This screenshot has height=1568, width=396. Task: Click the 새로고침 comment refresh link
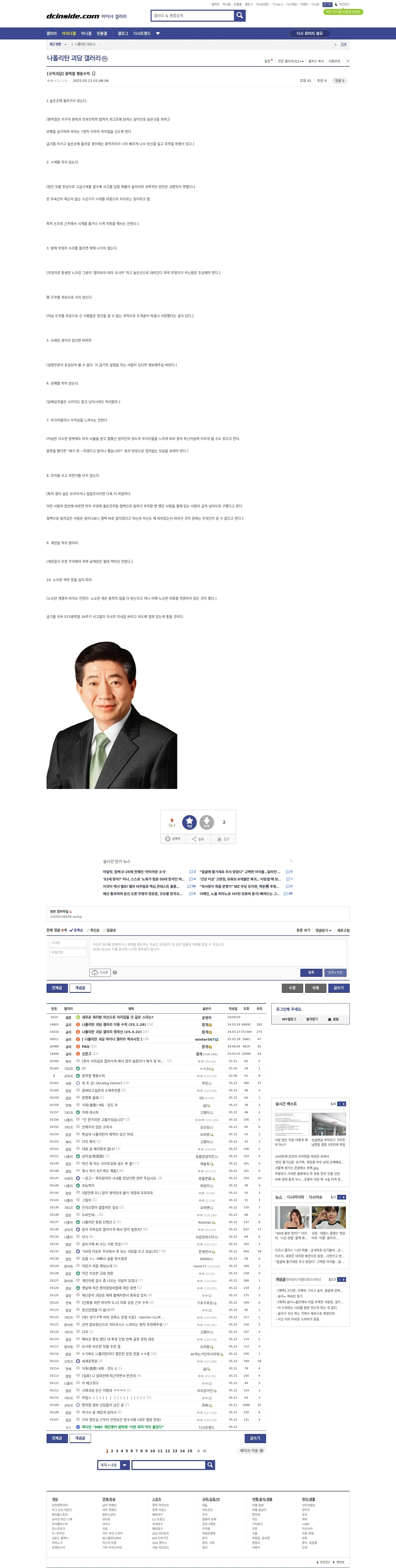pos(344,930)
